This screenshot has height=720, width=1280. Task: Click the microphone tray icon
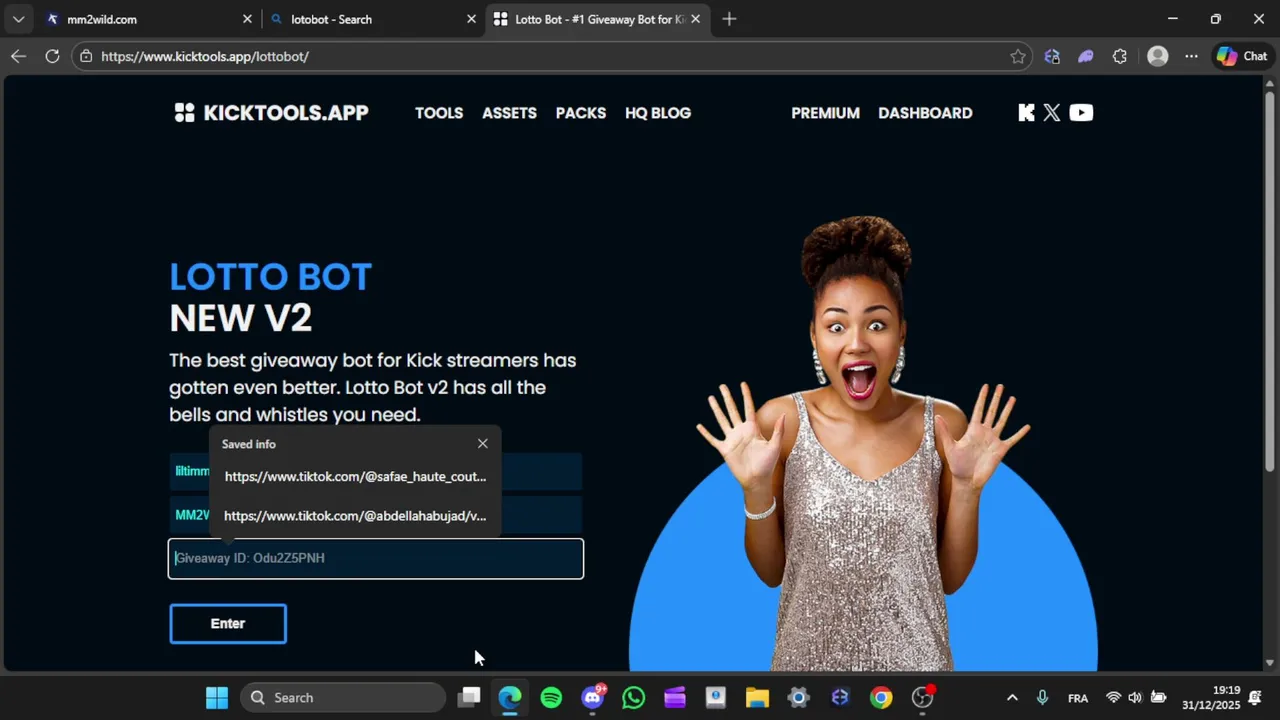point(1043,697)
